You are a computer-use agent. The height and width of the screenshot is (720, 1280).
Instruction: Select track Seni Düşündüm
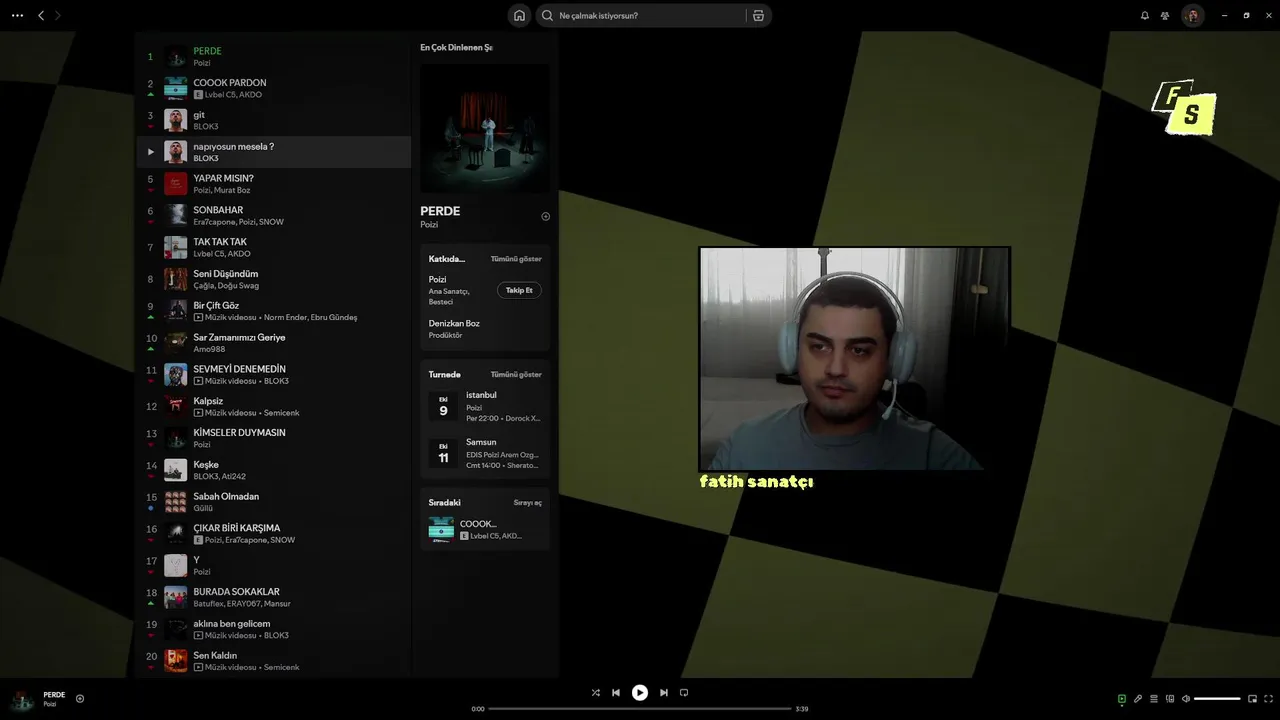coord(273,279)
